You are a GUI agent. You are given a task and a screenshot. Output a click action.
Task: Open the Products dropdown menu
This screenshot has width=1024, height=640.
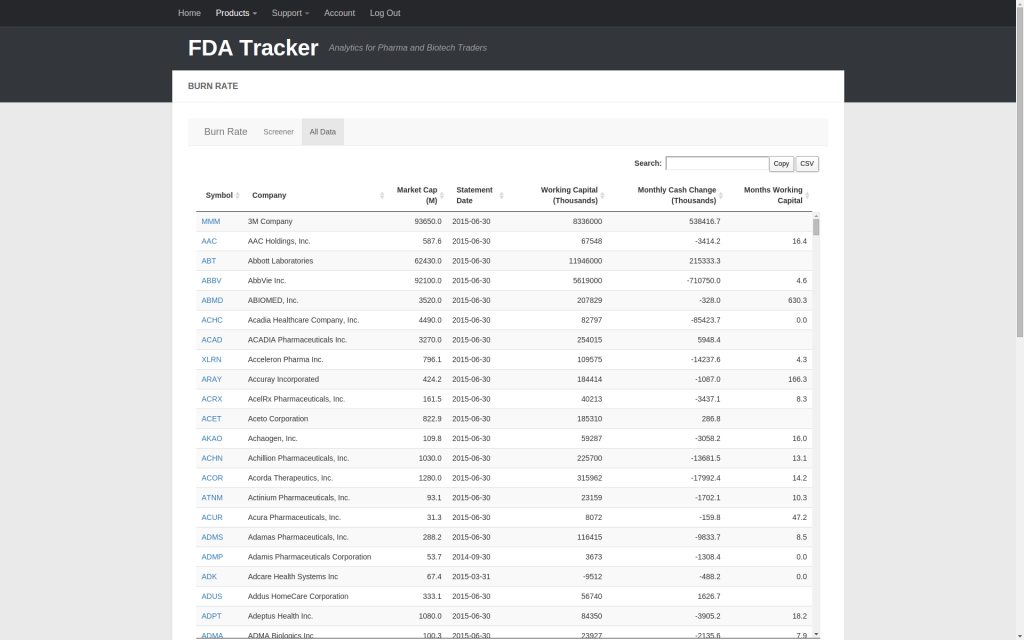tap(236, 13)
